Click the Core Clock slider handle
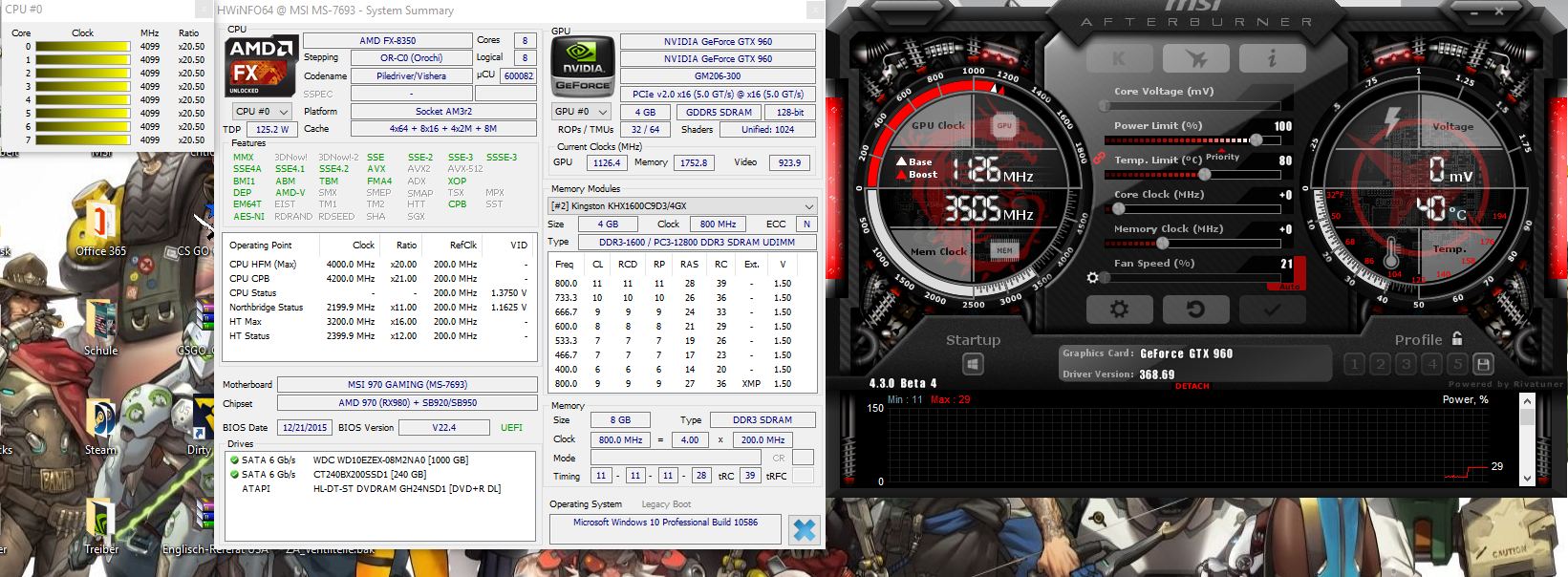Image resolution: width=1568 pixels, height=577 pixels. tap(1118, 209)
